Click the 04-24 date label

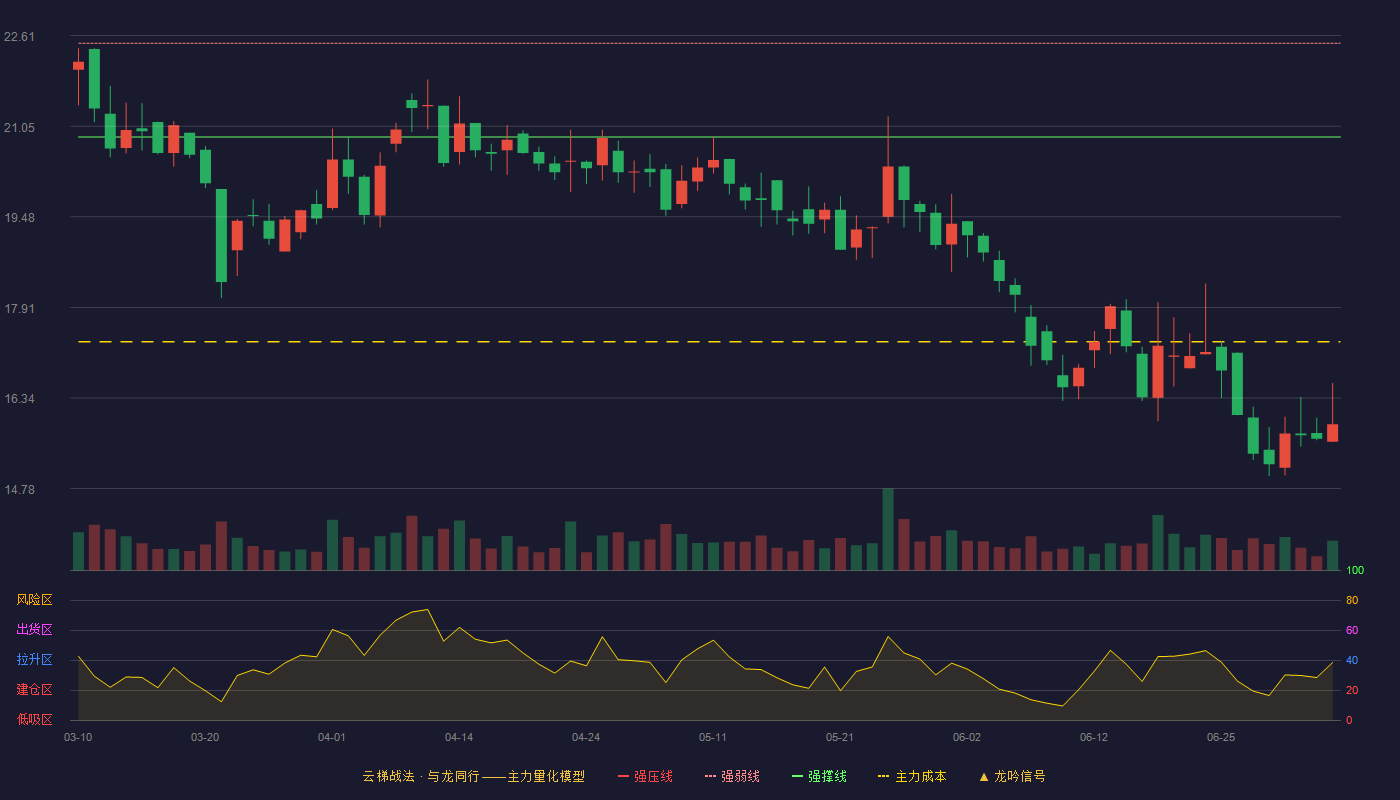(586, 737)
